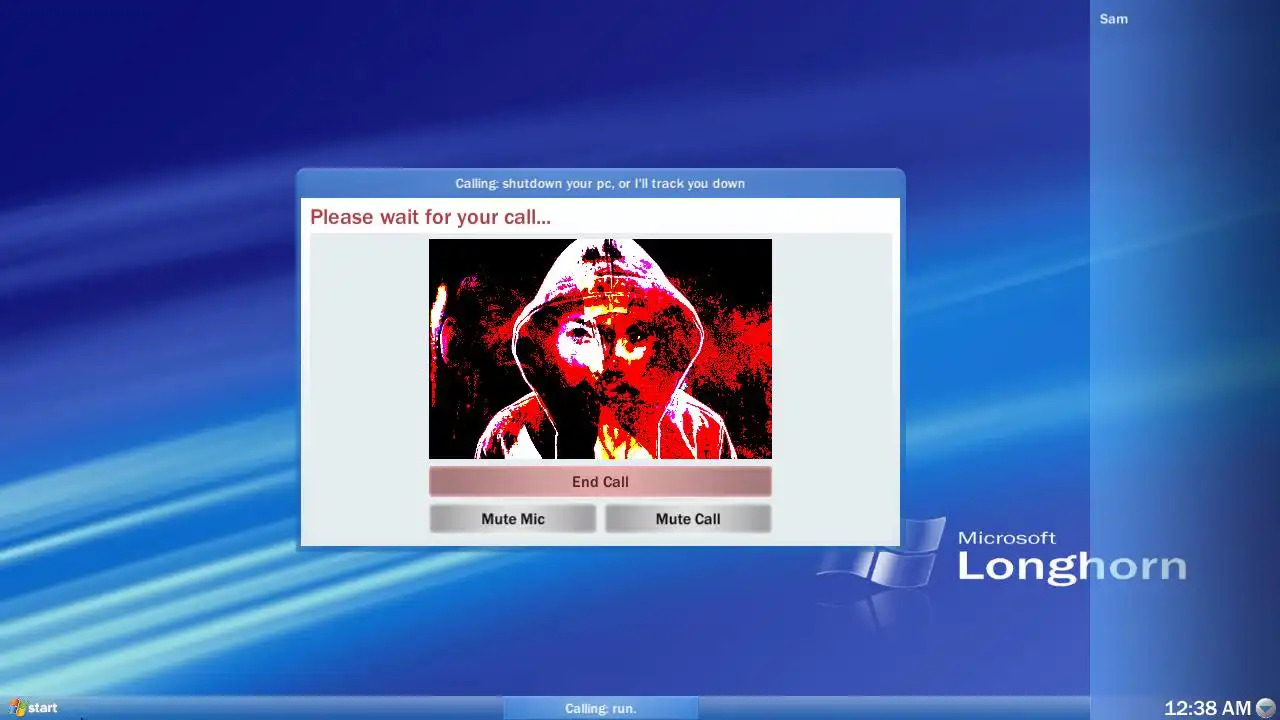Click the 'Sam' username in sidebar
Image resolution: width=1280 pixels, height=720 pixels.
(1113, 19)
